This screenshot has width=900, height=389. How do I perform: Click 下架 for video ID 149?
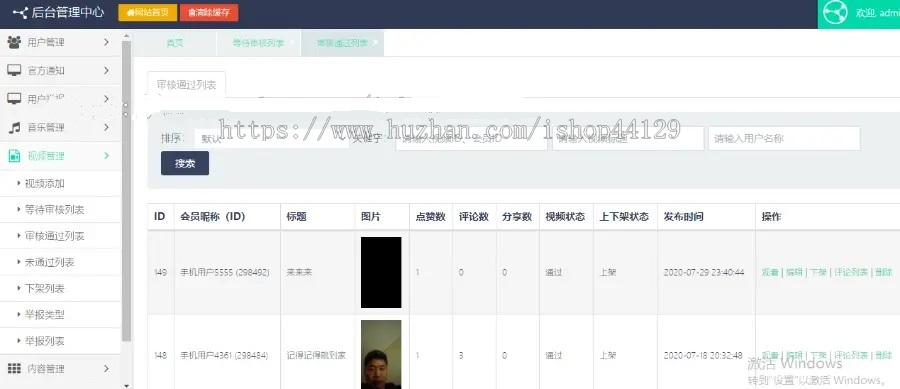pos(818,273)
